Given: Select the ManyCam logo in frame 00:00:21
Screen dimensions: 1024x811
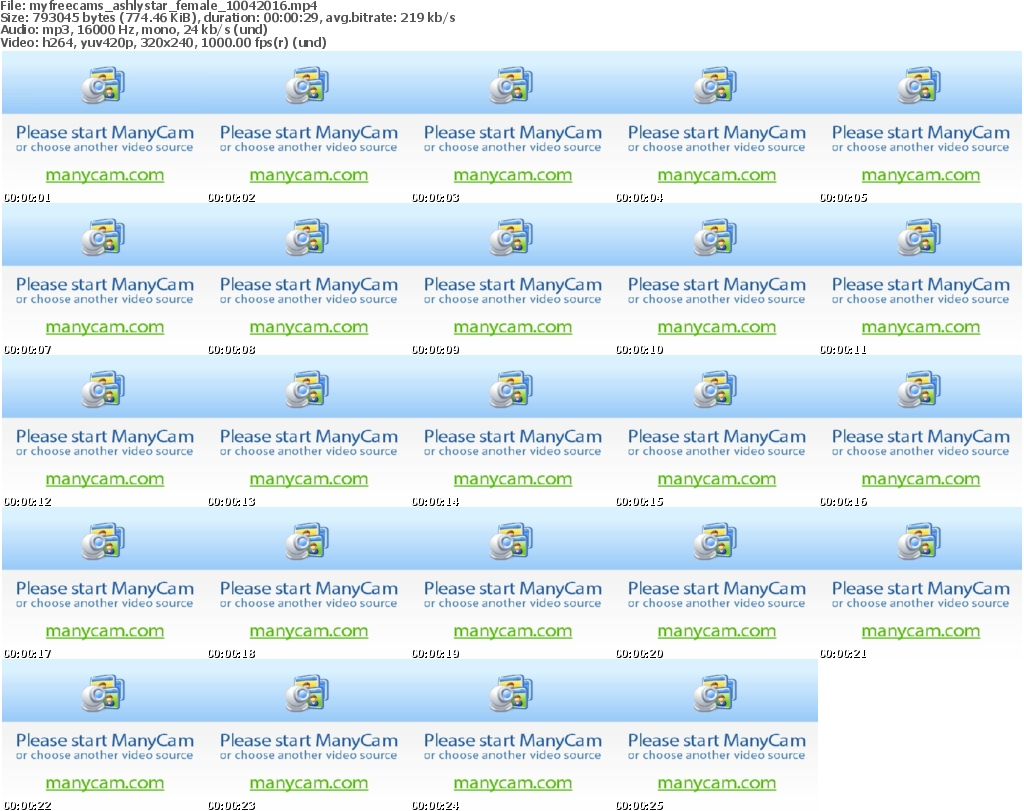Looking at the screenshot, I should pyautogui.click(x=919, y=541).
